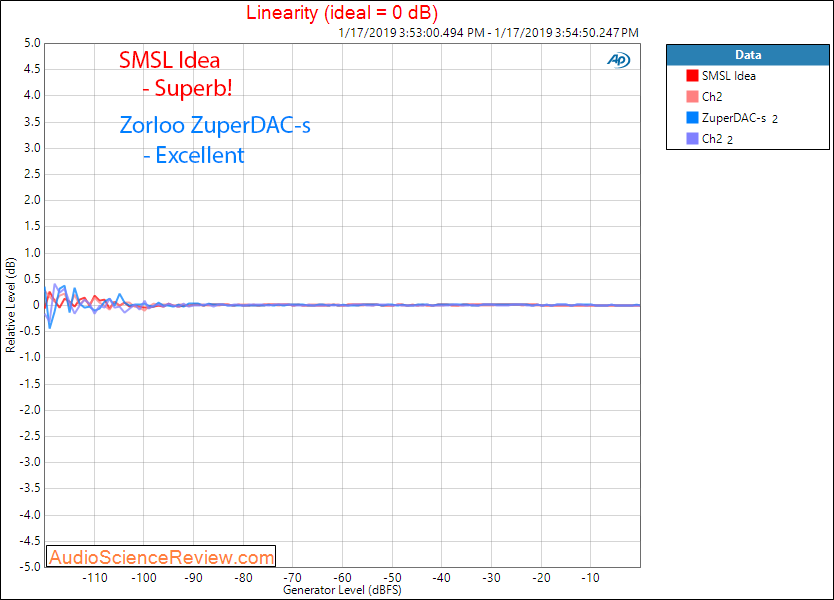The height and width of the screenshot is (600, 834).
Task: Click the -40 tick on the Generator Level axis
Action: point(441,578)
